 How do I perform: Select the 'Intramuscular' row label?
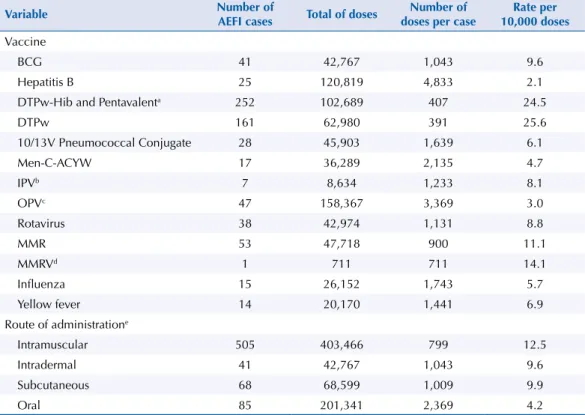point(53,345)
